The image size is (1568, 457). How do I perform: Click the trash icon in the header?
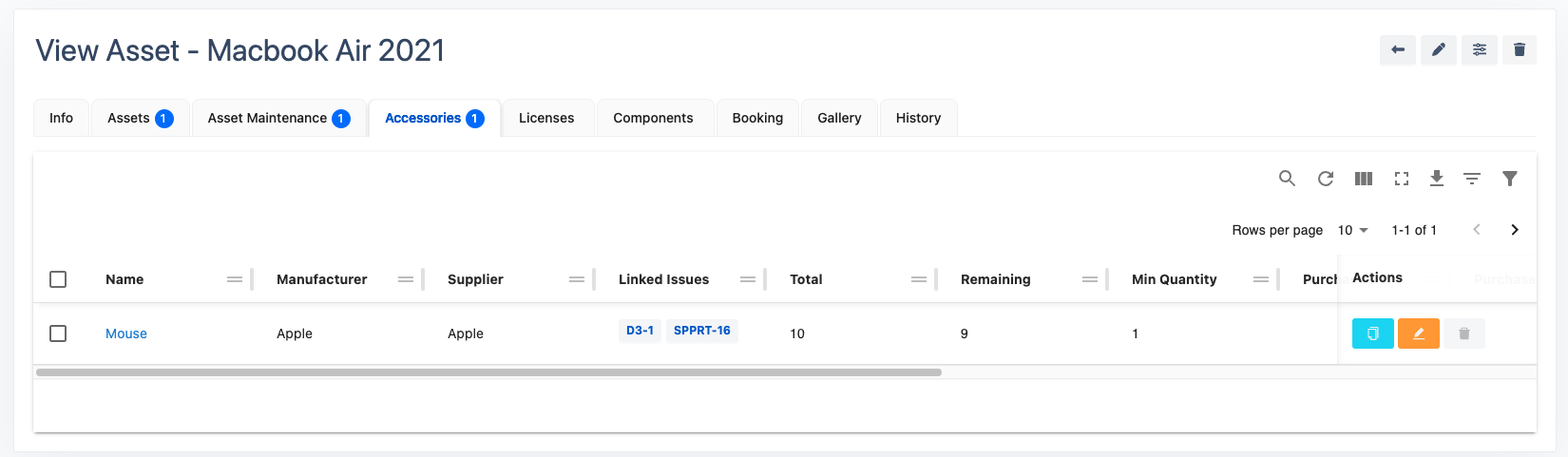click(1519, 50)
